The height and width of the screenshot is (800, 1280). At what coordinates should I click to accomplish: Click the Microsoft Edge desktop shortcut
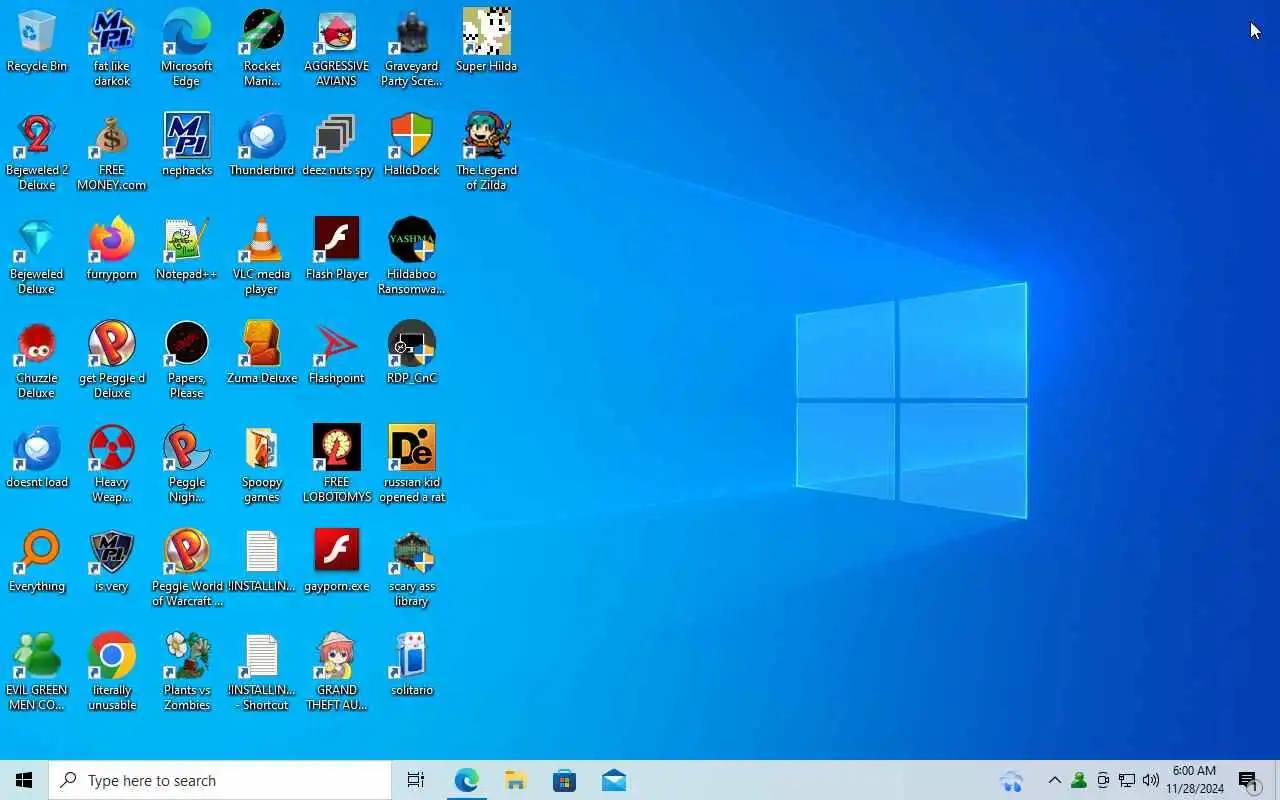187,48
